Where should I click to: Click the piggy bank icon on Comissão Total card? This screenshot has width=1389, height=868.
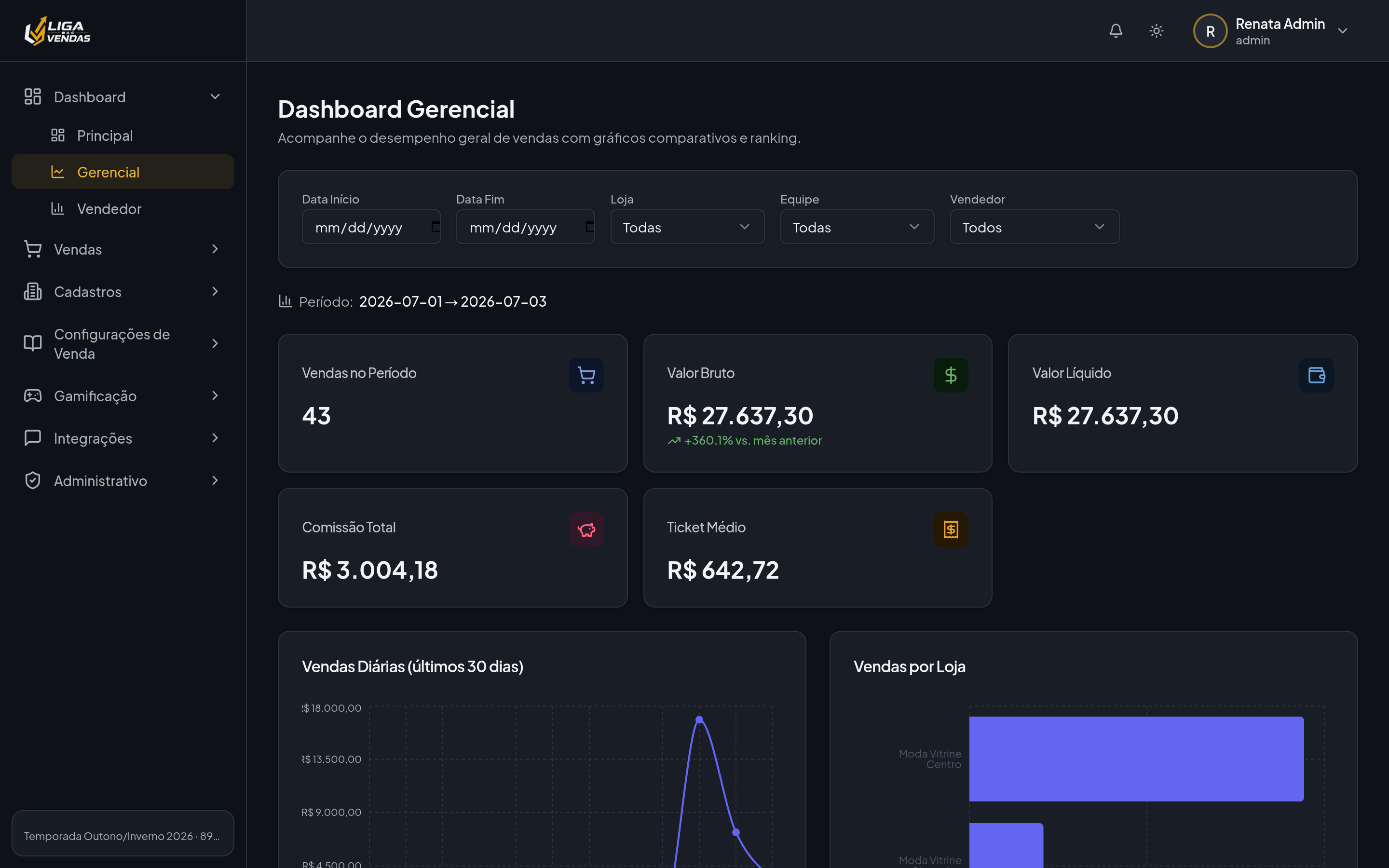coord(586,529)
